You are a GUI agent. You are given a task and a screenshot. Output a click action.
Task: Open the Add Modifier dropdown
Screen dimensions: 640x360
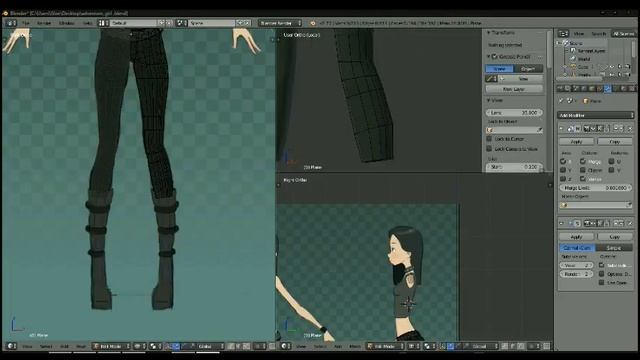(x=596, y=116)
